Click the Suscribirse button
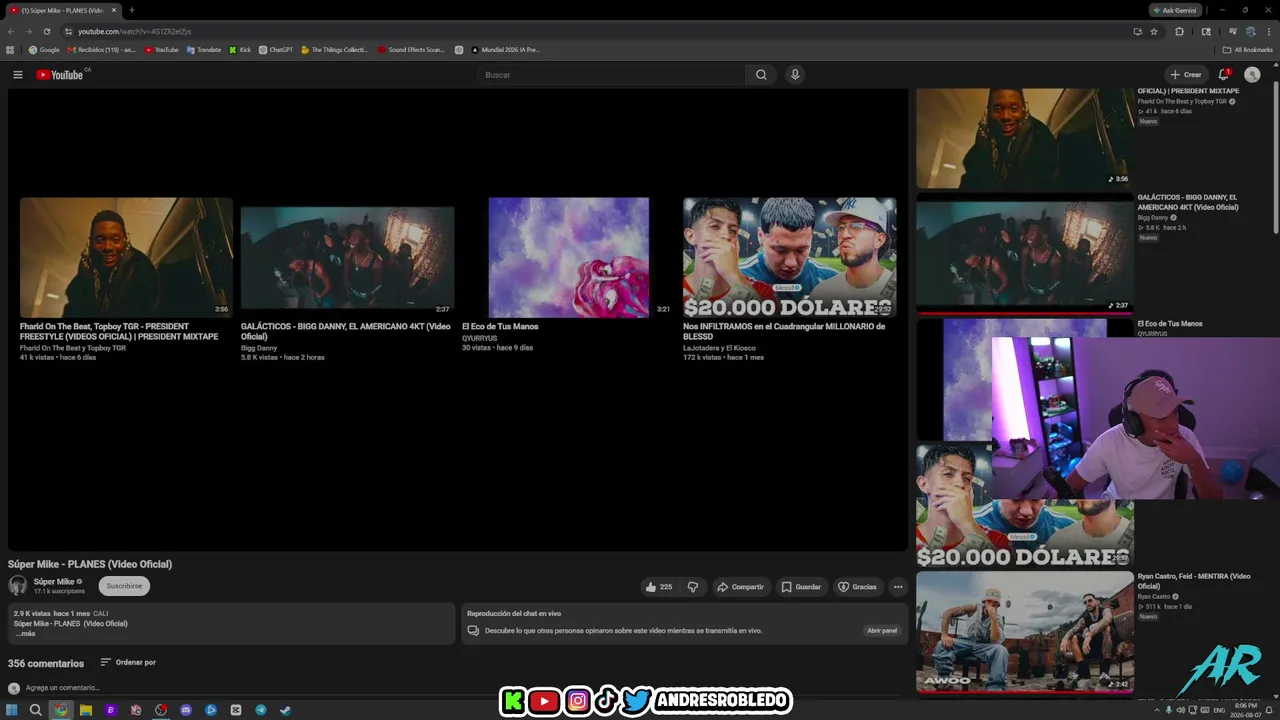 point(124,586)
